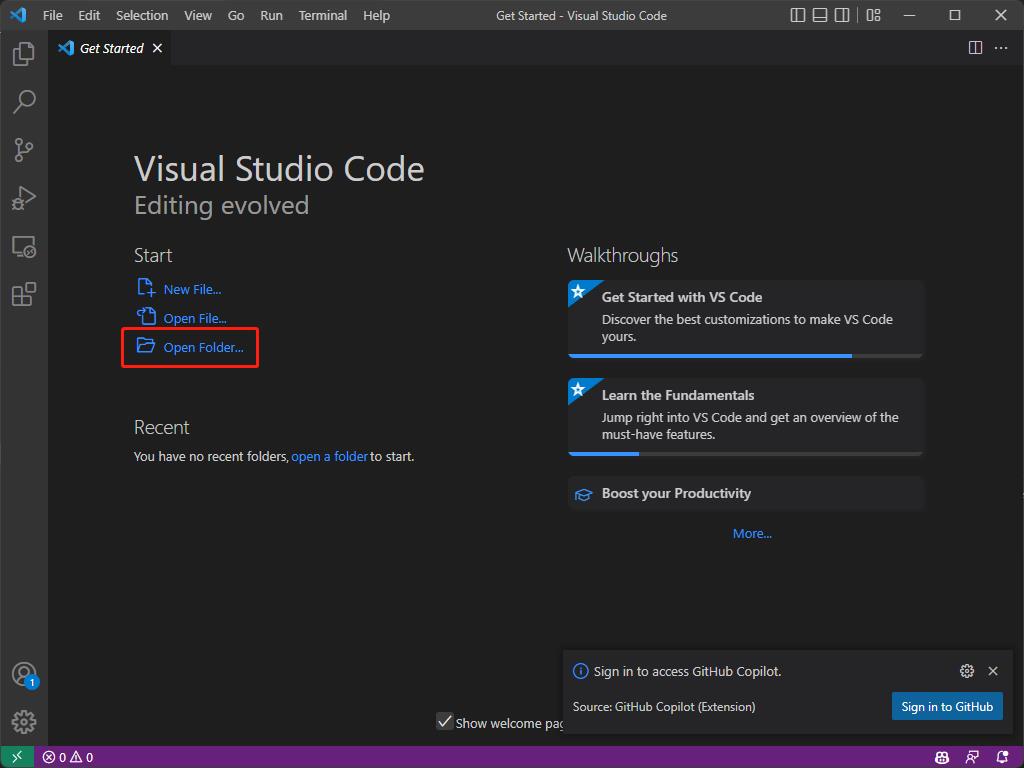Open the Copilot notification settings gear

pos(967,671)
